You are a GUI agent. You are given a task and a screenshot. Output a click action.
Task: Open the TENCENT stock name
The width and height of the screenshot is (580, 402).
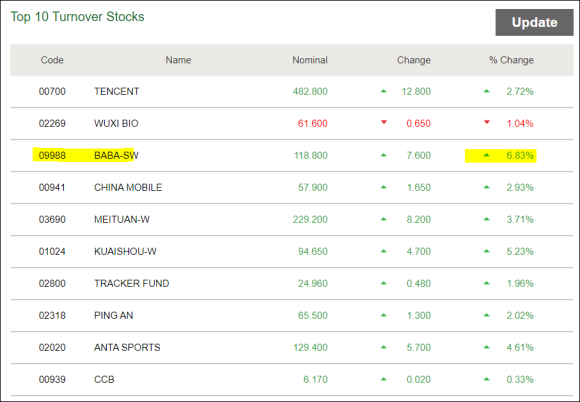pyautogui.click(x=117, y=91)
